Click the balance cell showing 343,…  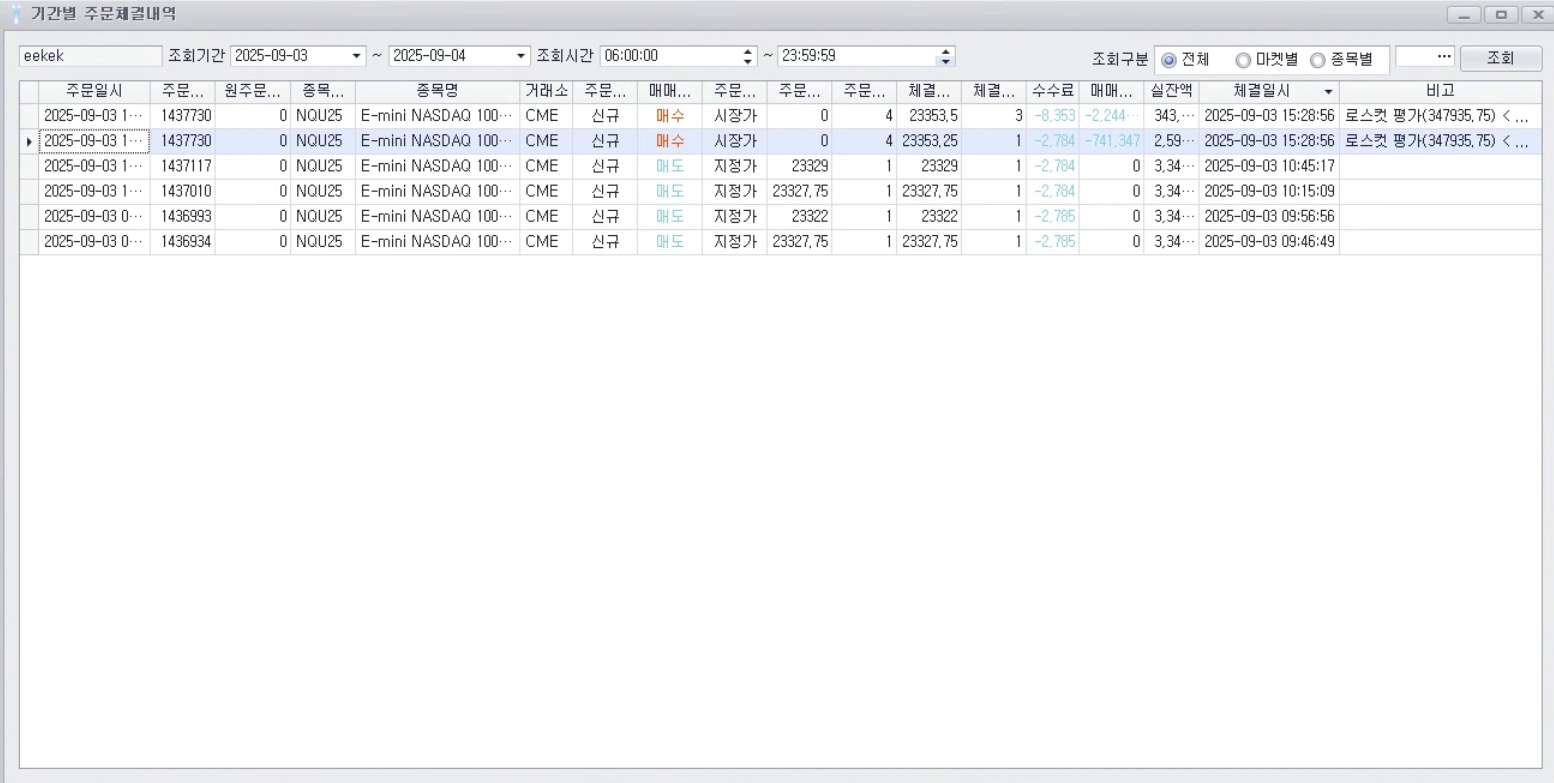pyautogui.click(x=1171, y=116)
